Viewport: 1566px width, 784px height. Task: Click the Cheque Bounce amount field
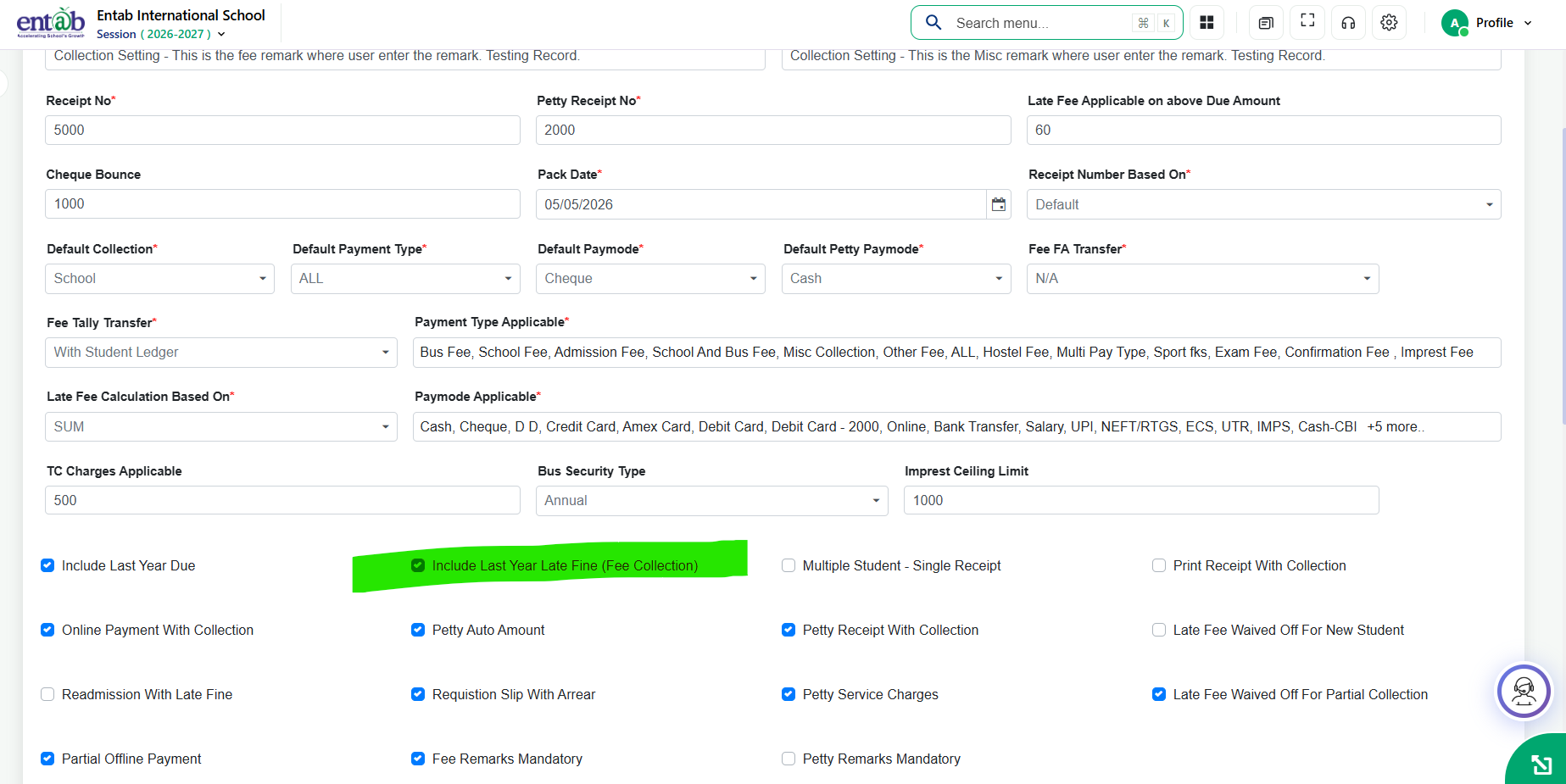click(x=282, y=204)
